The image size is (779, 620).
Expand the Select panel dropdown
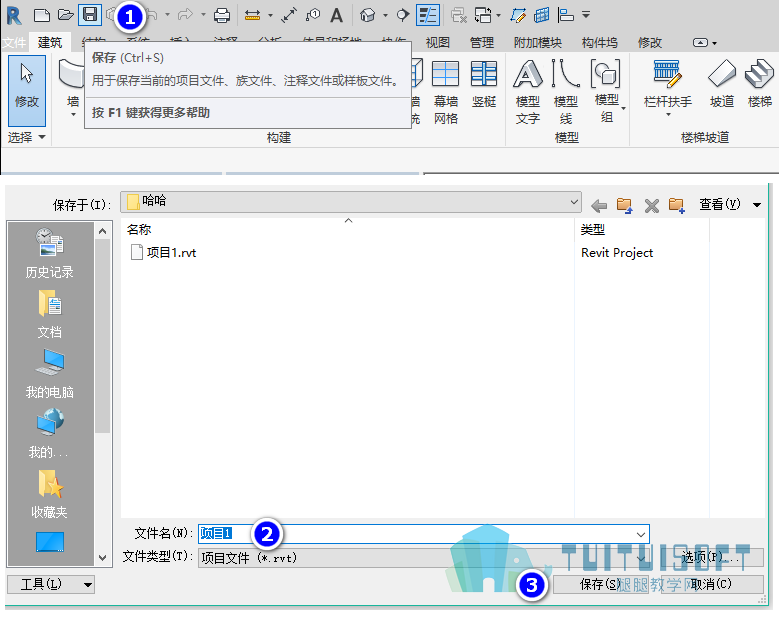coord(42,137)
